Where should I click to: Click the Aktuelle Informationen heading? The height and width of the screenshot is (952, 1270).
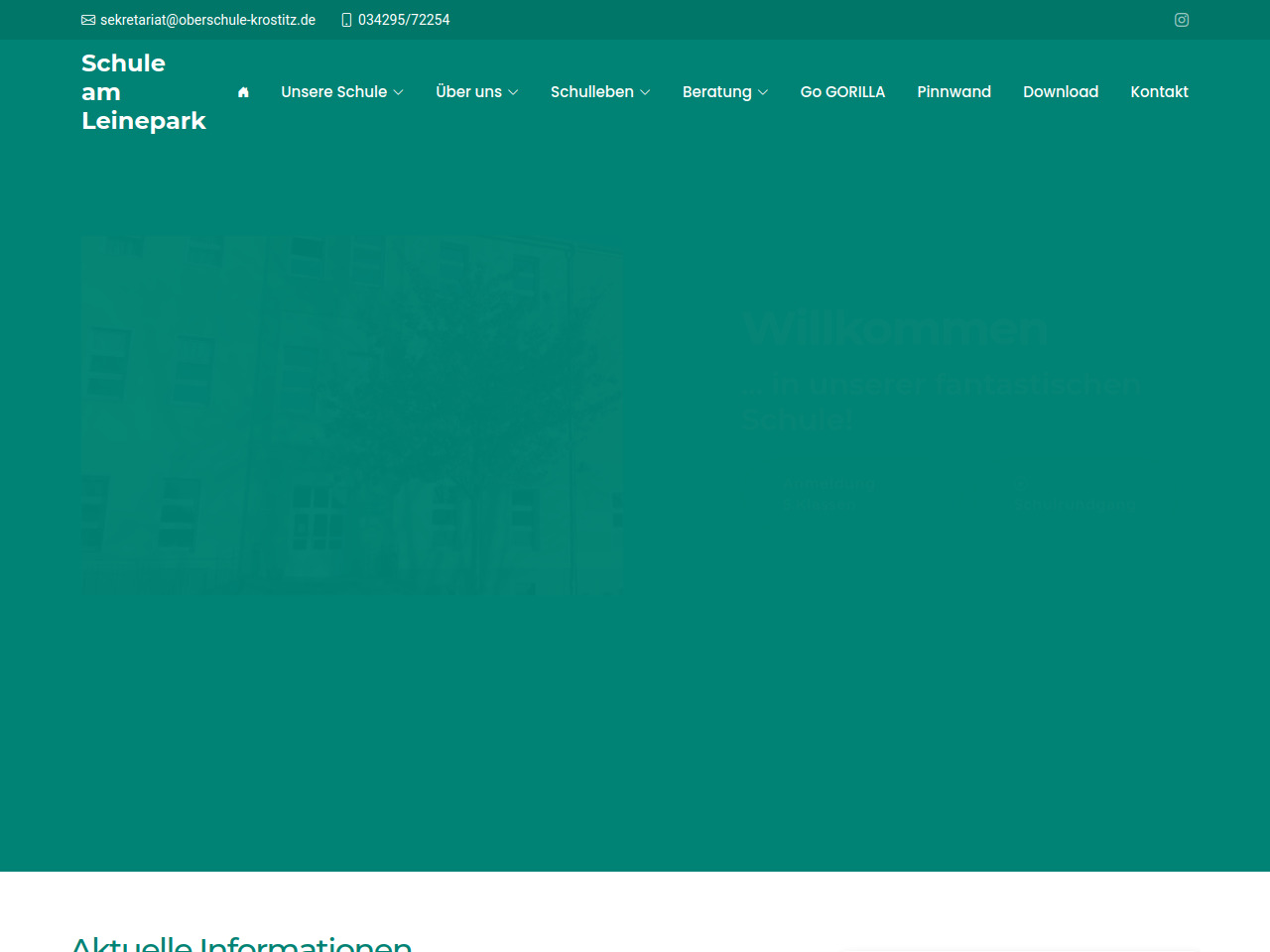(241, 942)
